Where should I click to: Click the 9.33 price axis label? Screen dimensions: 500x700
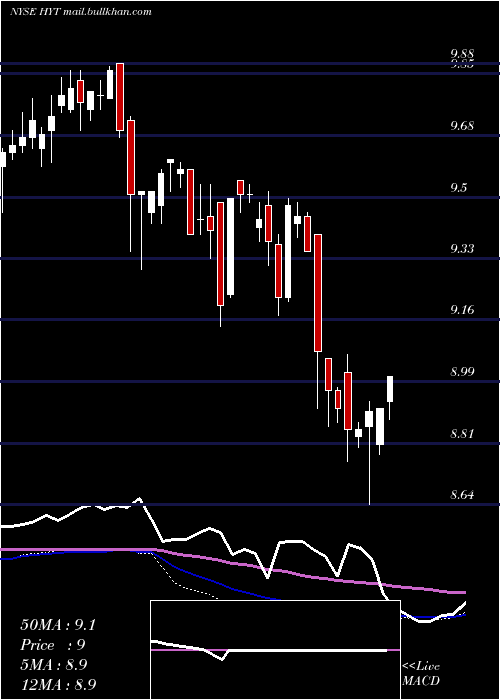click(x=462, y=248)
